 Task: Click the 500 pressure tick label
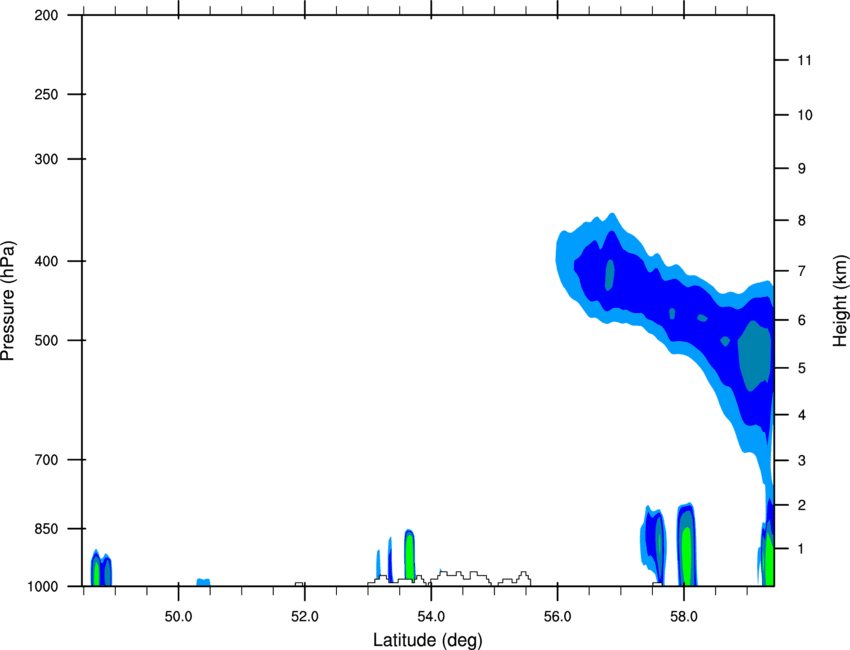point(46,340)
